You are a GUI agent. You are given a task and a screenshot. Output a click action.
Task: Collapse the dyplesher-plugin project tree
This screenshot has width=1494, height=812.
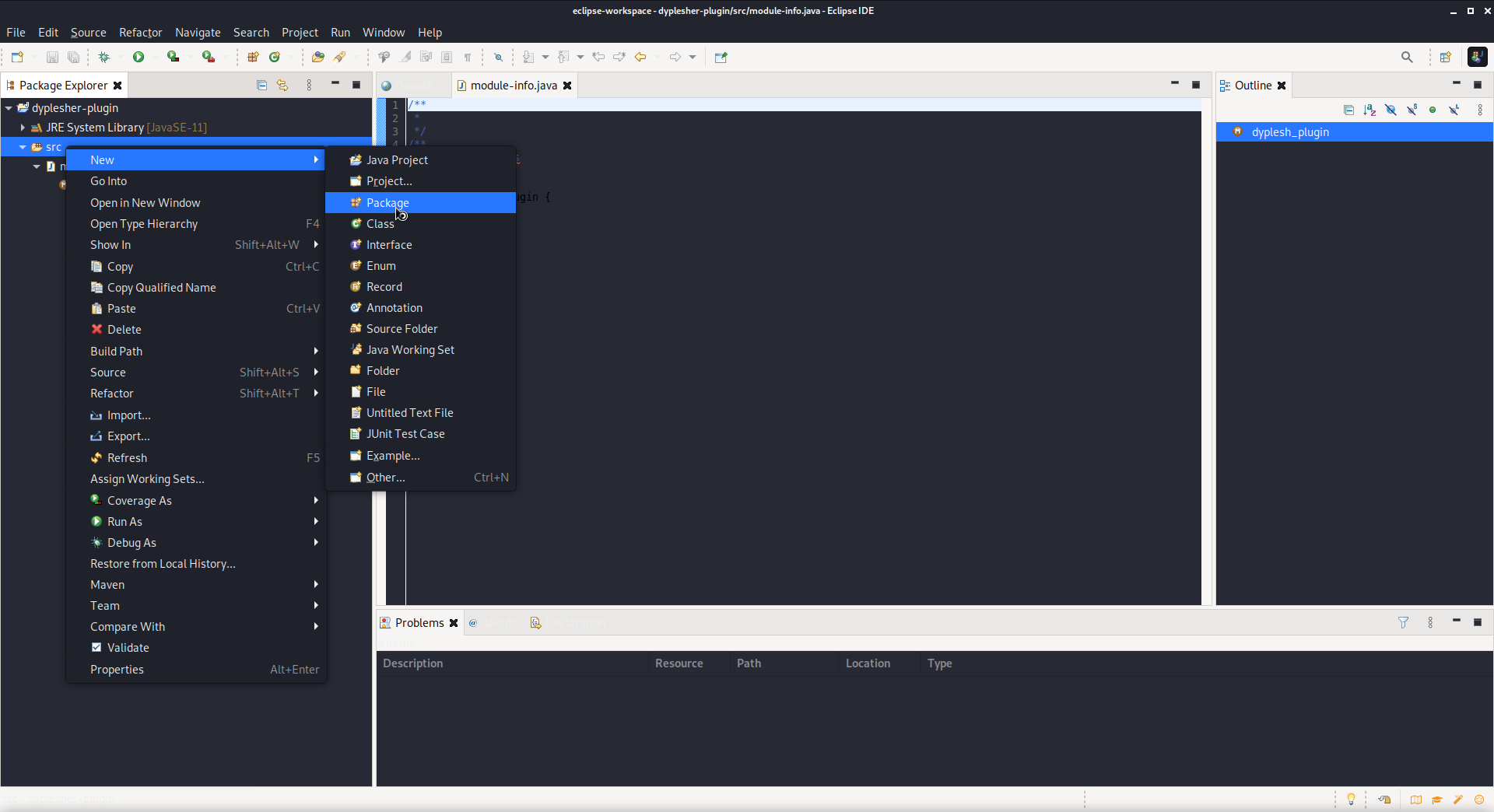pyautogui.click(x=9, y=108)
